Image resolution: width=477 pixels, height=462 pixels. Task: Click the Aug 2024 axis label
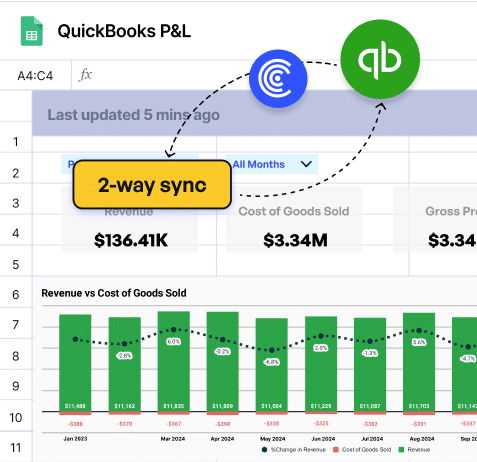tap(422, 439)
